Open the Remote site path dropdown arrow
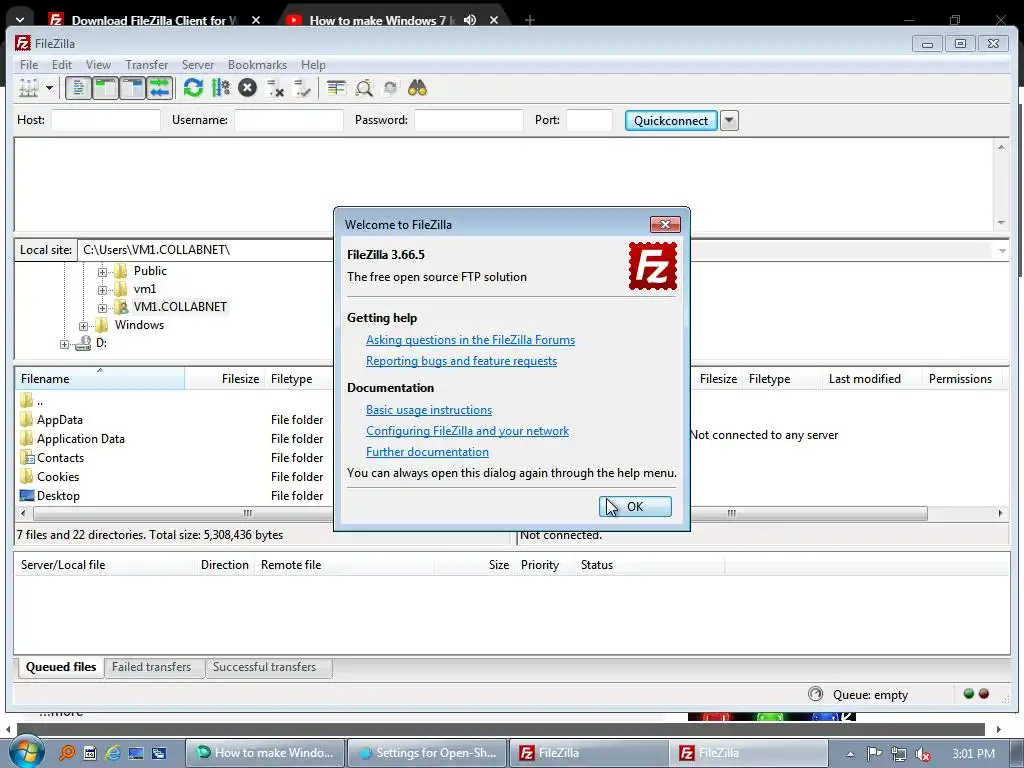 tap(1002, 250)
